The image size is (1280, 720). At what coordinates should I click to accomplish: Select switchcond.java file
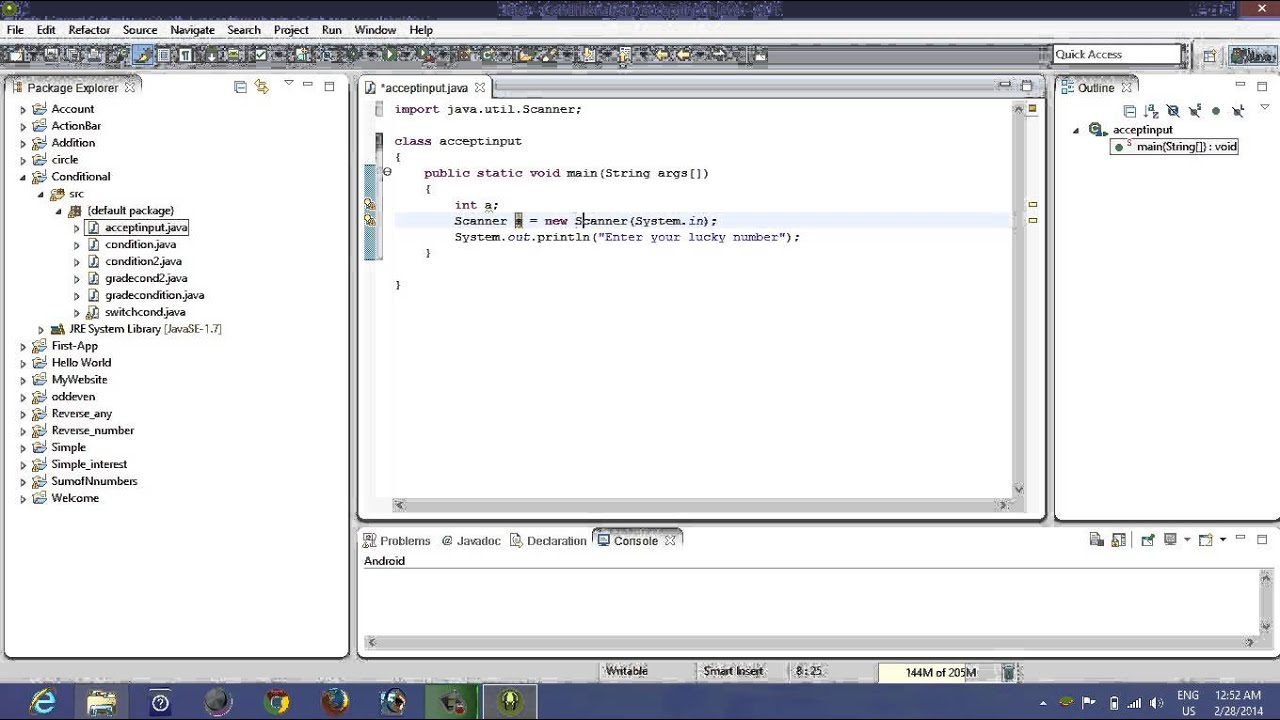pyautogui.click(x=145, y=312)
